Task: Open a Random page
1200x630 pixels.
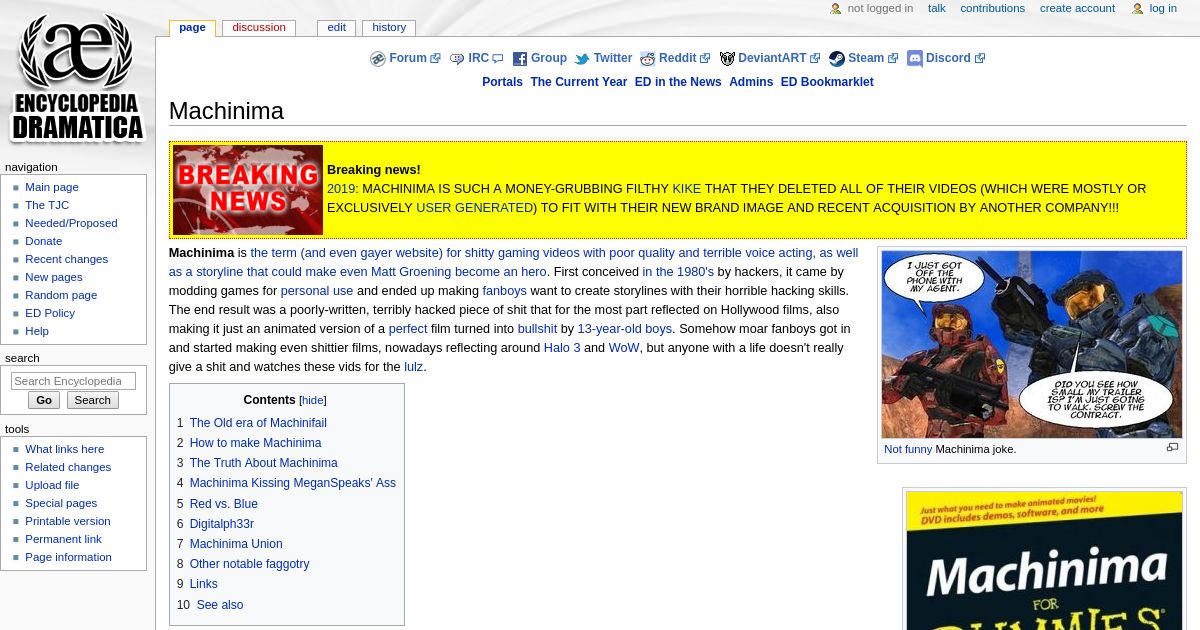Action: click(x=61, y=295)
